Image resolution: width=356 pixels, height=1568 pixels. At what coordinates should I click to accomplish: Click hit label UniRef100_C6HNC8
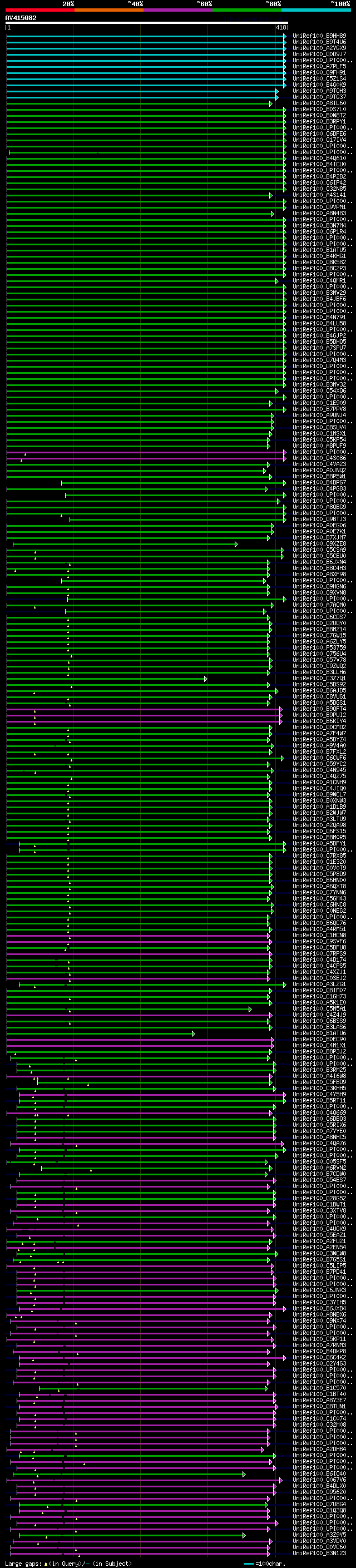coord(319,905)
